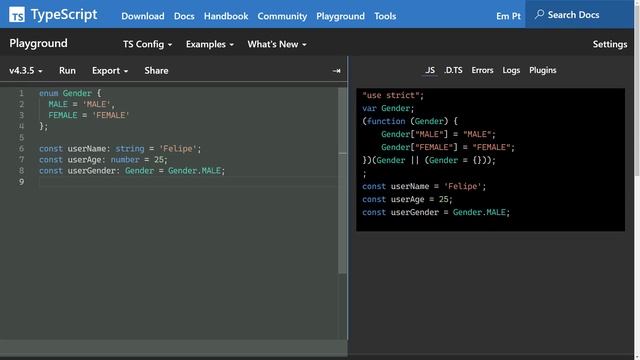Open the Errors tab
Screen dimensions: 640x360
482,70
